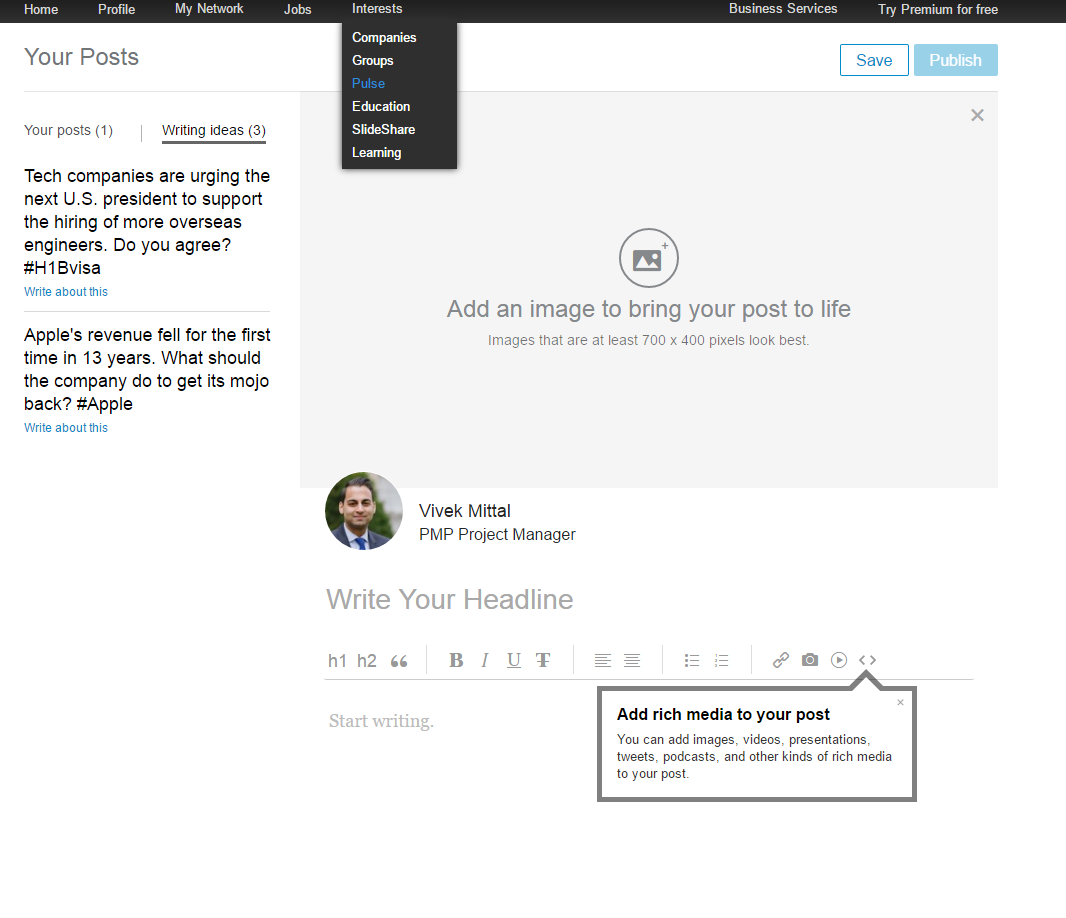Select SlideShare from the Interests dropdown
The width and height of the screenshot is (1066, 918).
(383, 129)
